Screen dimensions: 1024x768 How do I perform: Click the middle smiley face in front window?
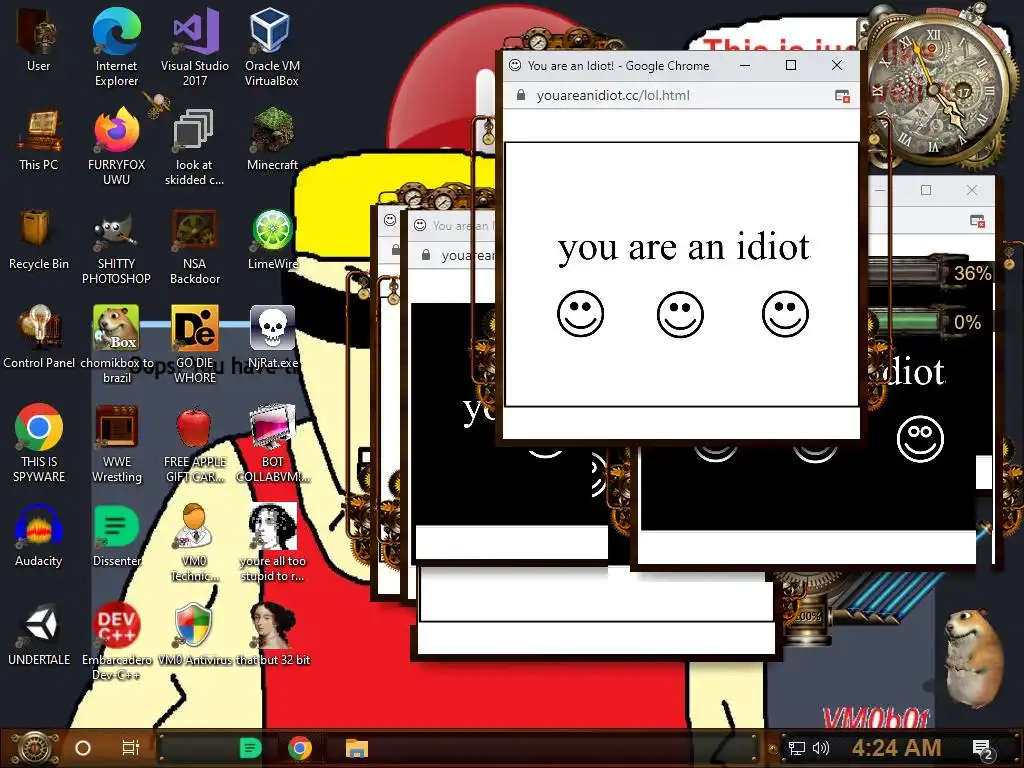[x=680, y=314]
